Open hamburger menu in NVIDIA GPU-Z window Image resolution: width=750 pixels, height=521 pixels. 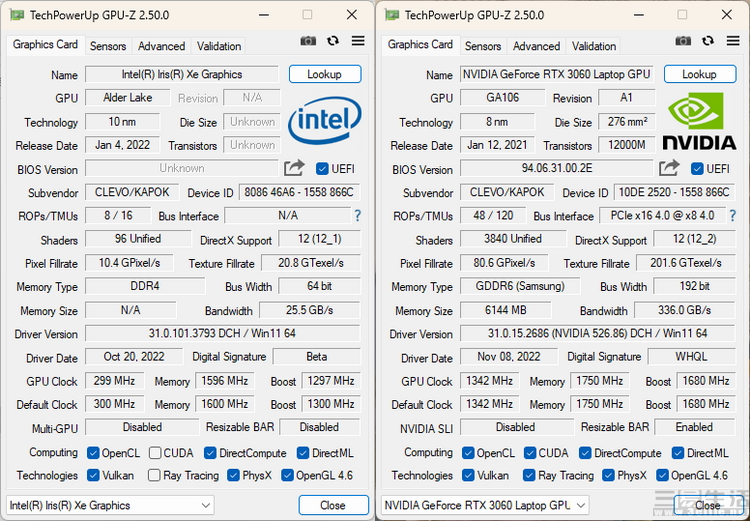[733, 41]
